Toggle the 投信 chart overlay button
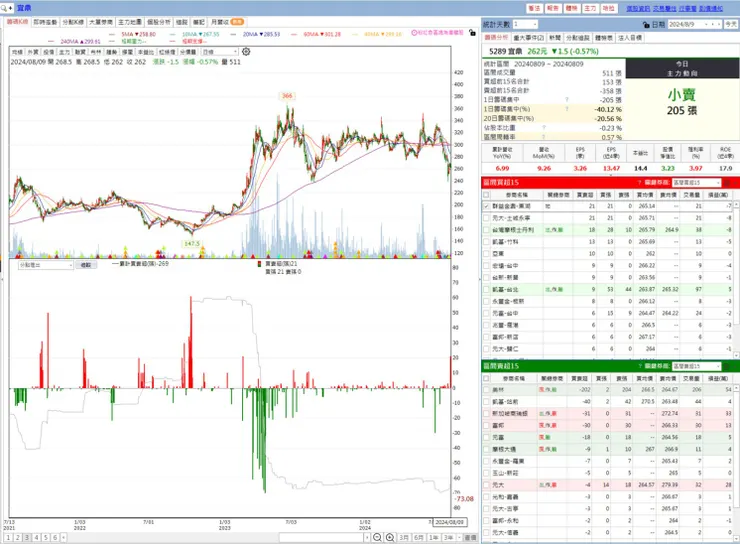 48,52
